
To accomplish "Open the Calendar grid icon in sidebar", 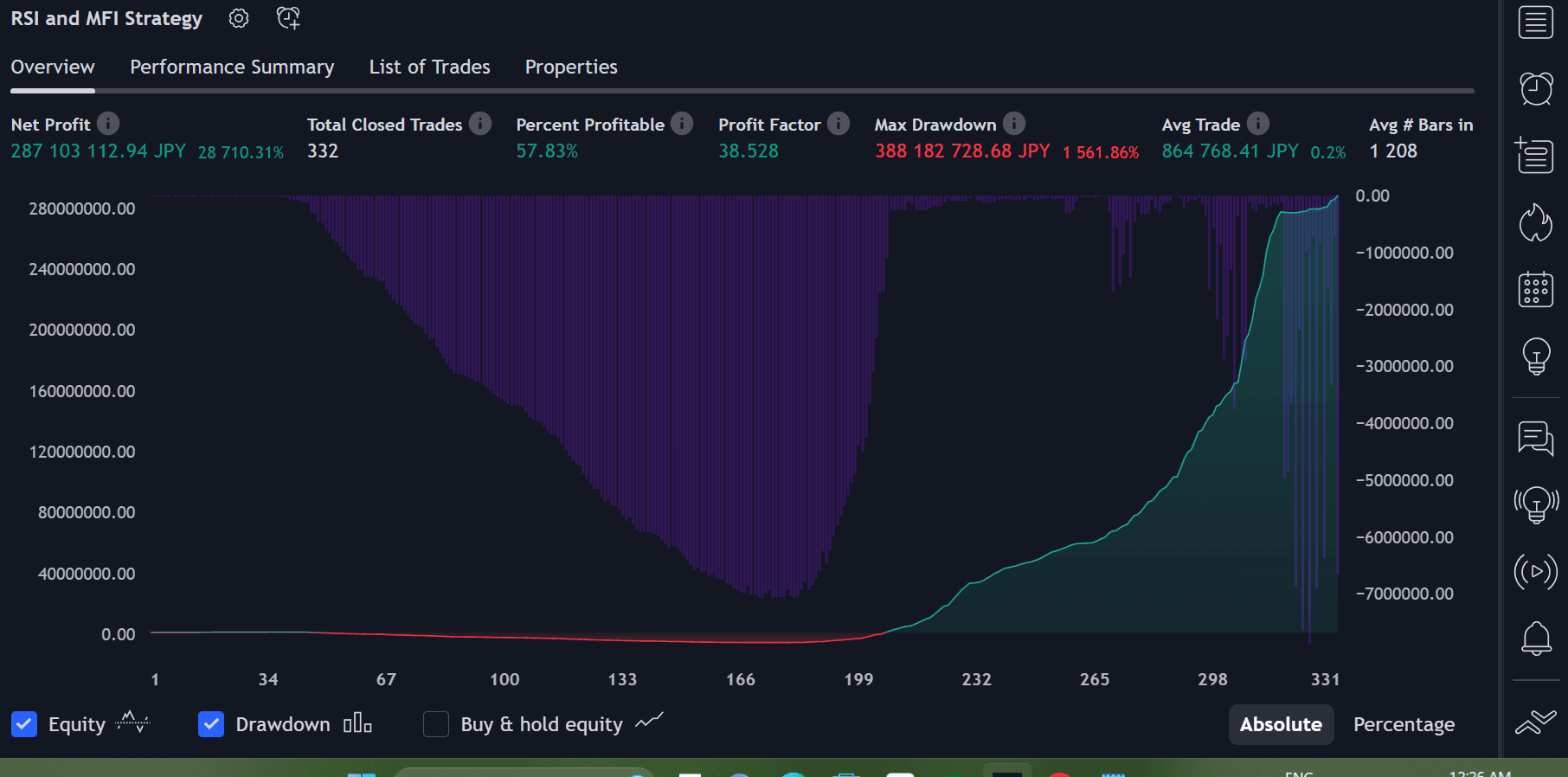I will [x=1536, y=289].
